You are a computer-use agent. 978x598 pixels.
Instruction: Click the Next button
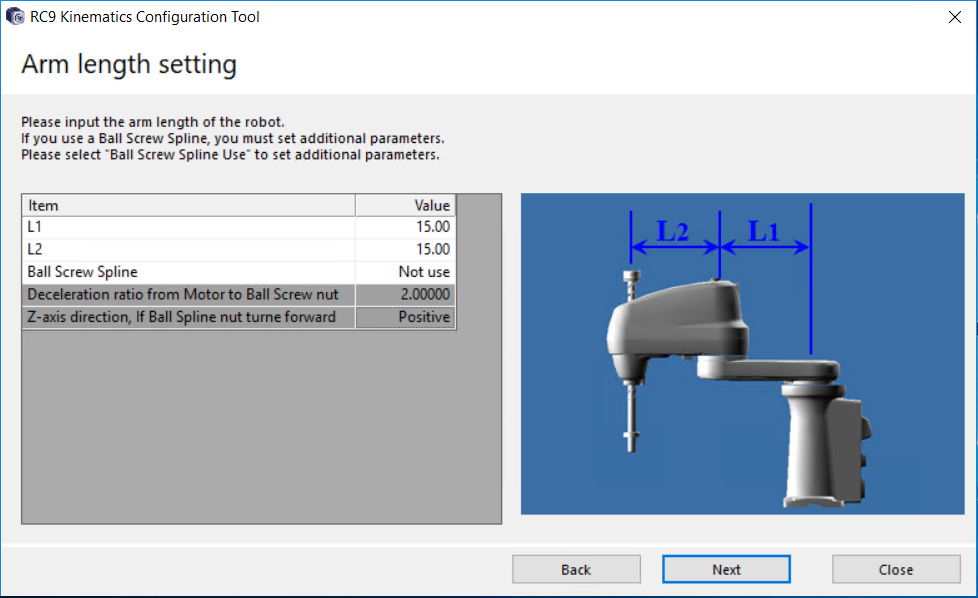[x=726, y=569]
